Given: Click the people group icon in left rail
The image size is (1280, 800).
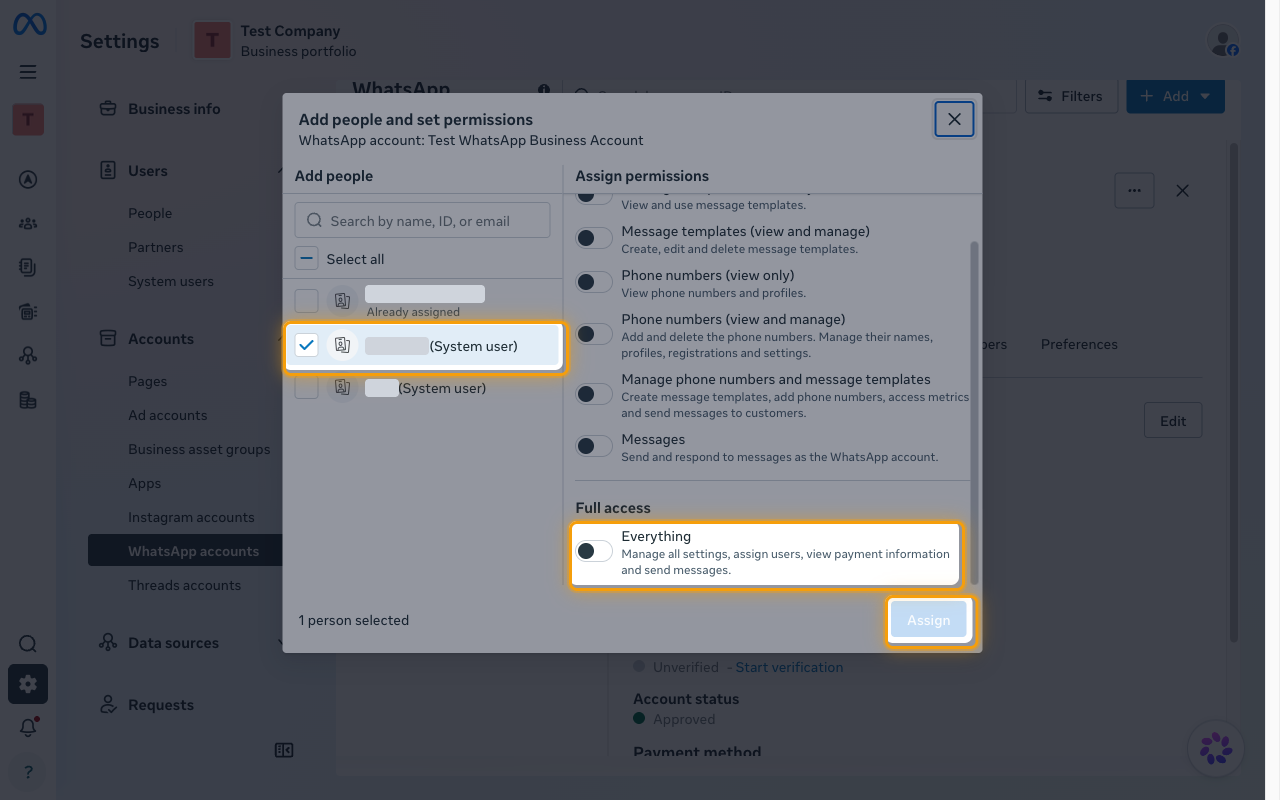Looking at the screenshot, I should tap(28, 224).
